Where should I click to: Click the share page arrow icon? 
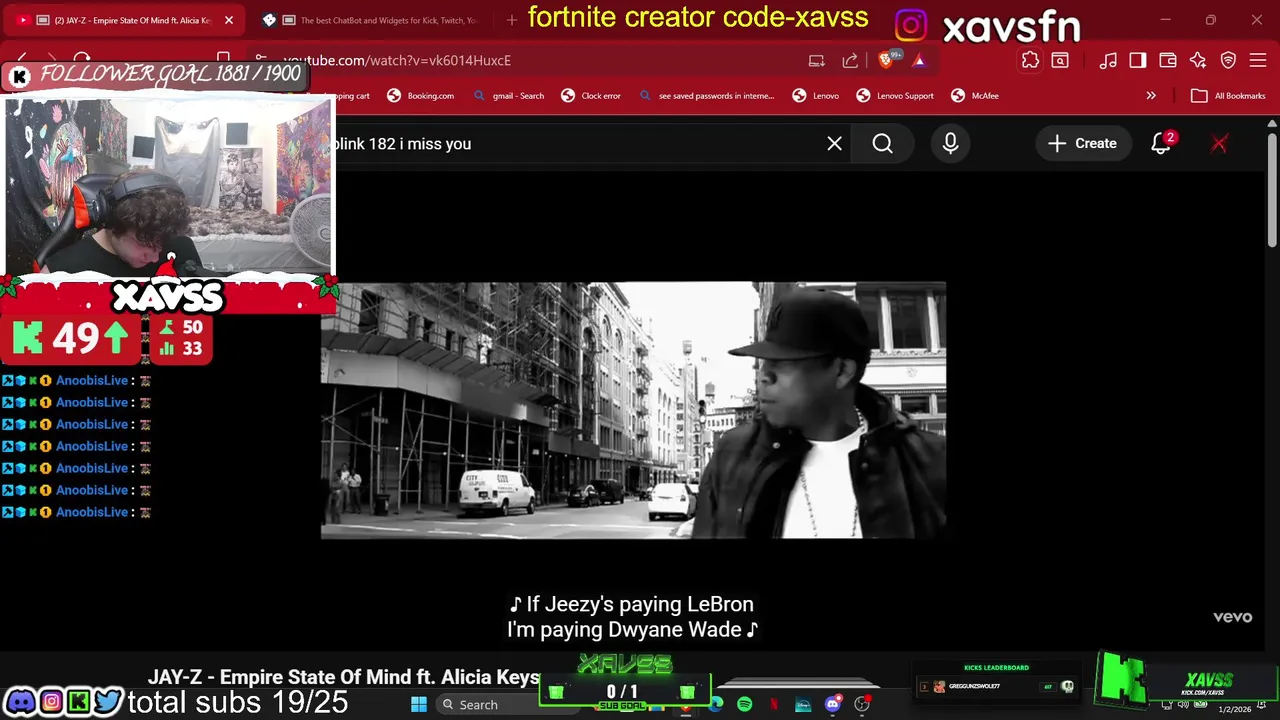pyautogui.click(x=850, y=60)
